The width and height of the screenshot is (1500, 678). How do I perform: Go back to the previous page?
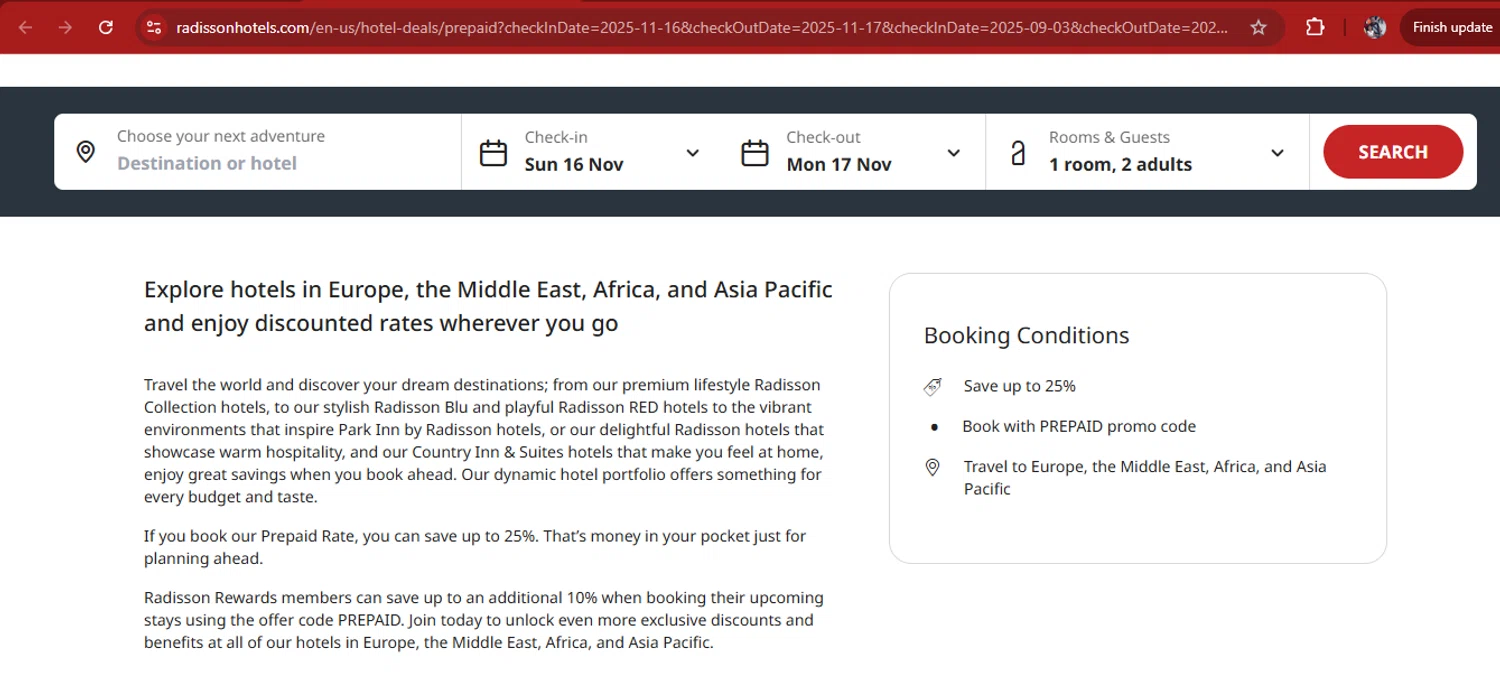[x=26, y=27]
